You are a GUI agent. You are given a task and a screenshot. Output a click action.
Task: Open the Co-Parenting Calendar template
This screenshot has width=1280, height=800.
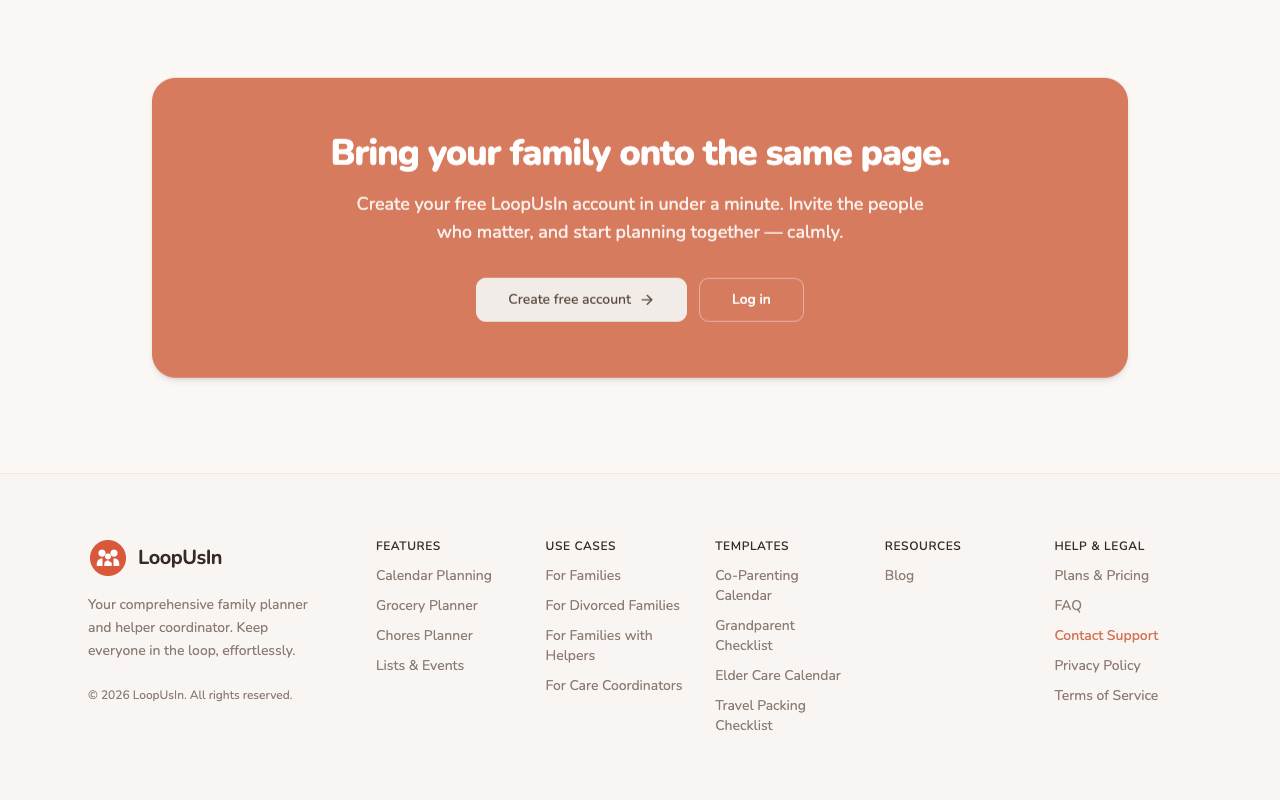757,585
